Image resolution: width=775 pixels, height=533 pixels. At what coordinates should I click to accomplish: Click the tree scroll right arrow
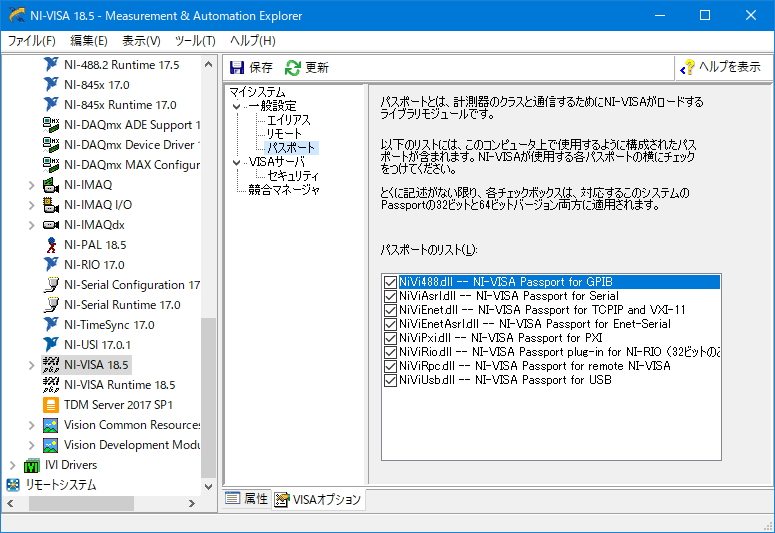(x=192, y=503)
